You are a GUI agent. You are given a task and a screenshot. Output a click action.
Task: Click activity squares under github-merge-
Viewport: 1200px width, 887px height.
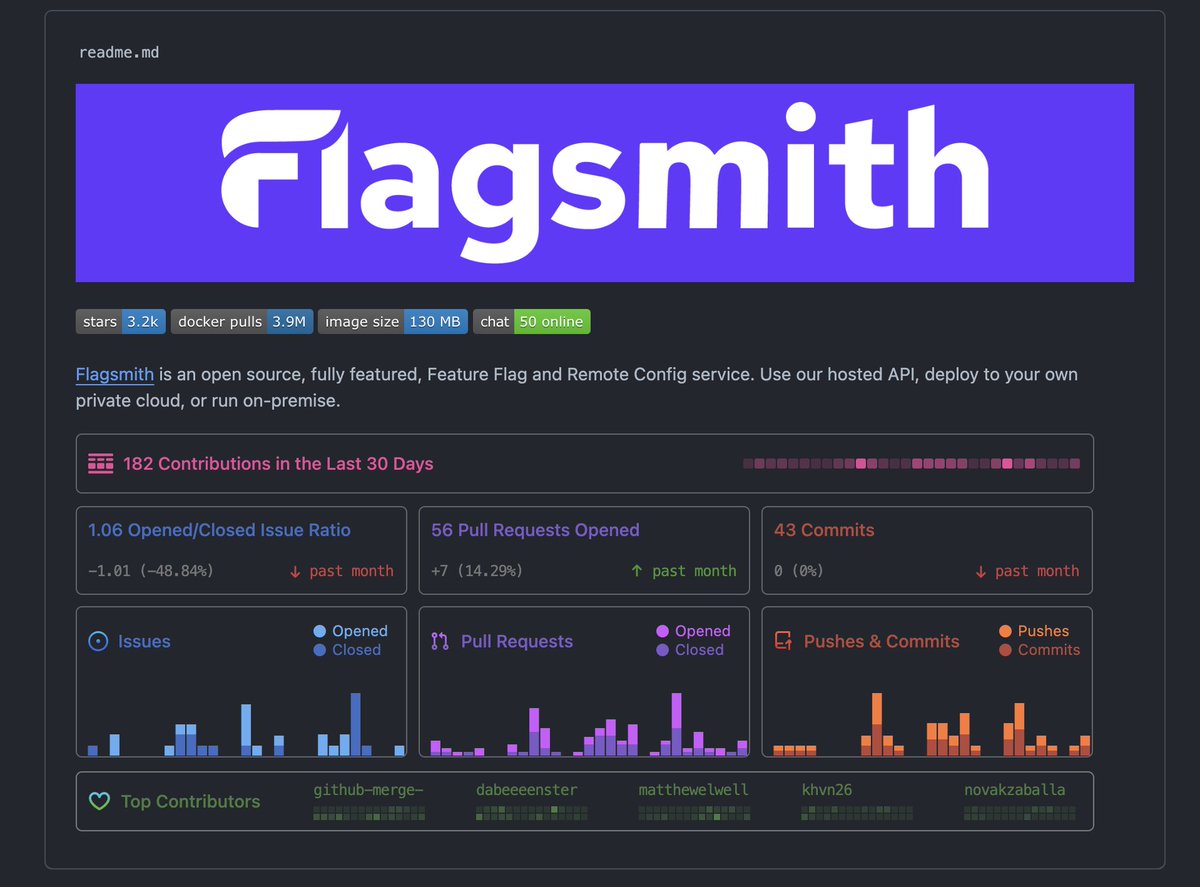tap(369, 813)
